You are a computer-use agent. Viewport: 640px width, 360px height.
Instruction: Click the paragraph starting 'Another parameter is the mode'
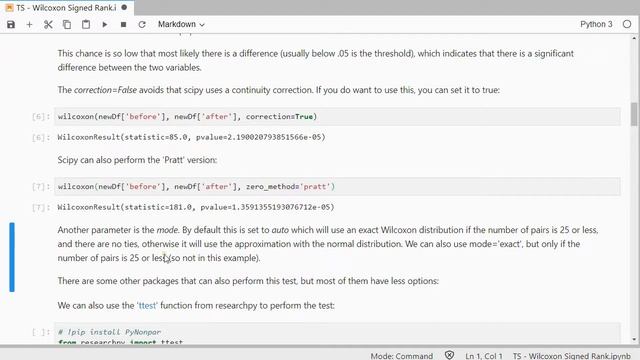[x=328, y=244]
